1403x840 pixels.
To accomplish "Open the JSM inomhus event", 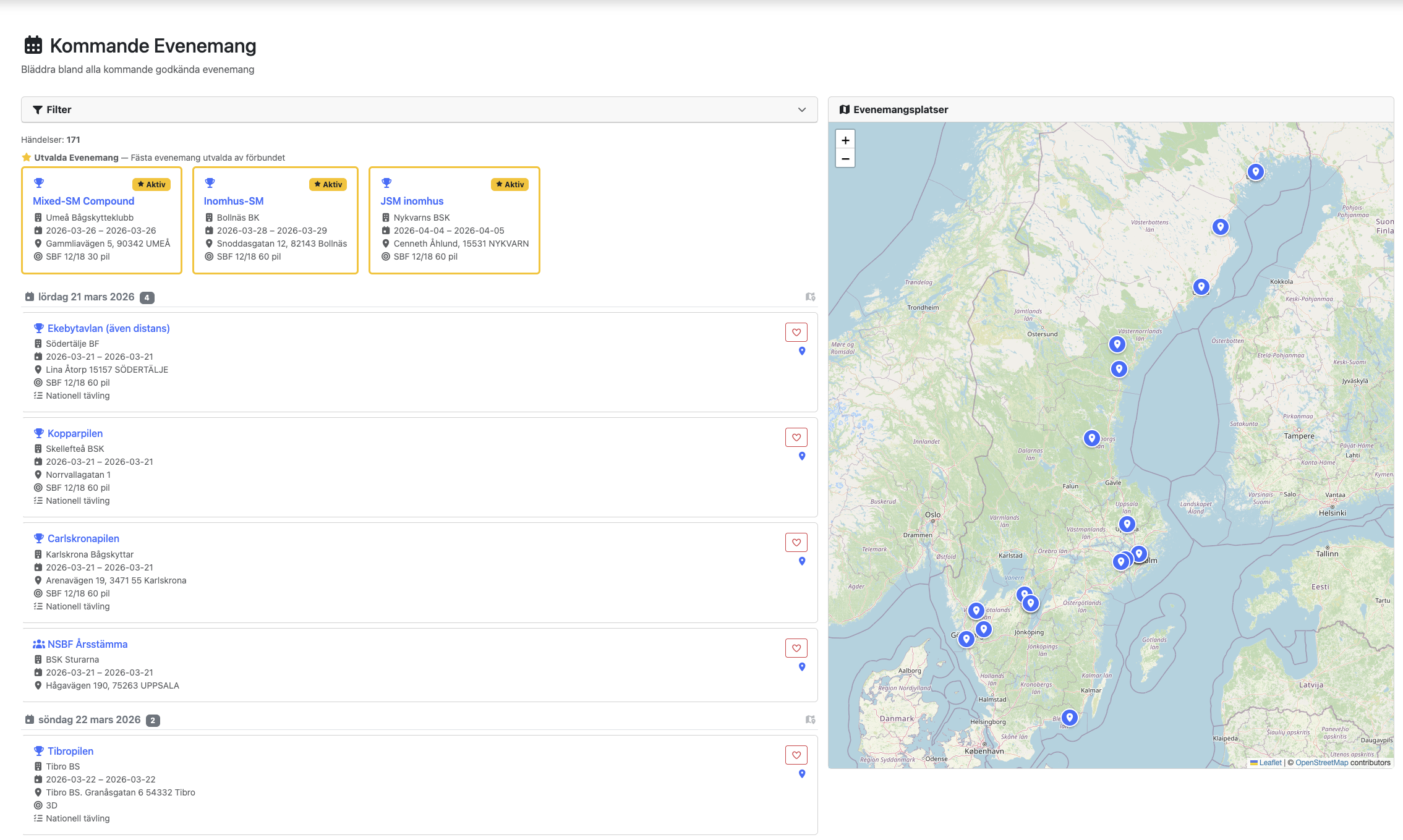I will coord(412,202).
